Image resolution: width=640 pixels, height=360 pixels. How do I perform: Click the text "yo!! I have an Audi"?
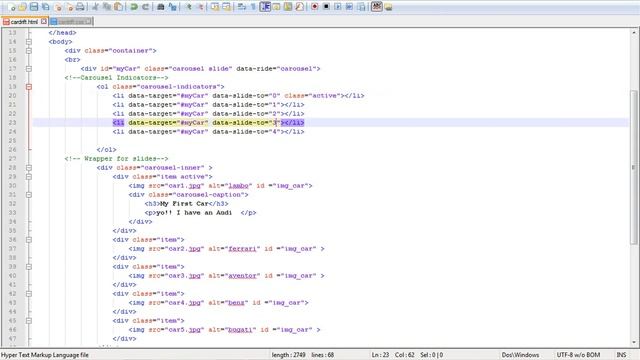pos(194,213)
